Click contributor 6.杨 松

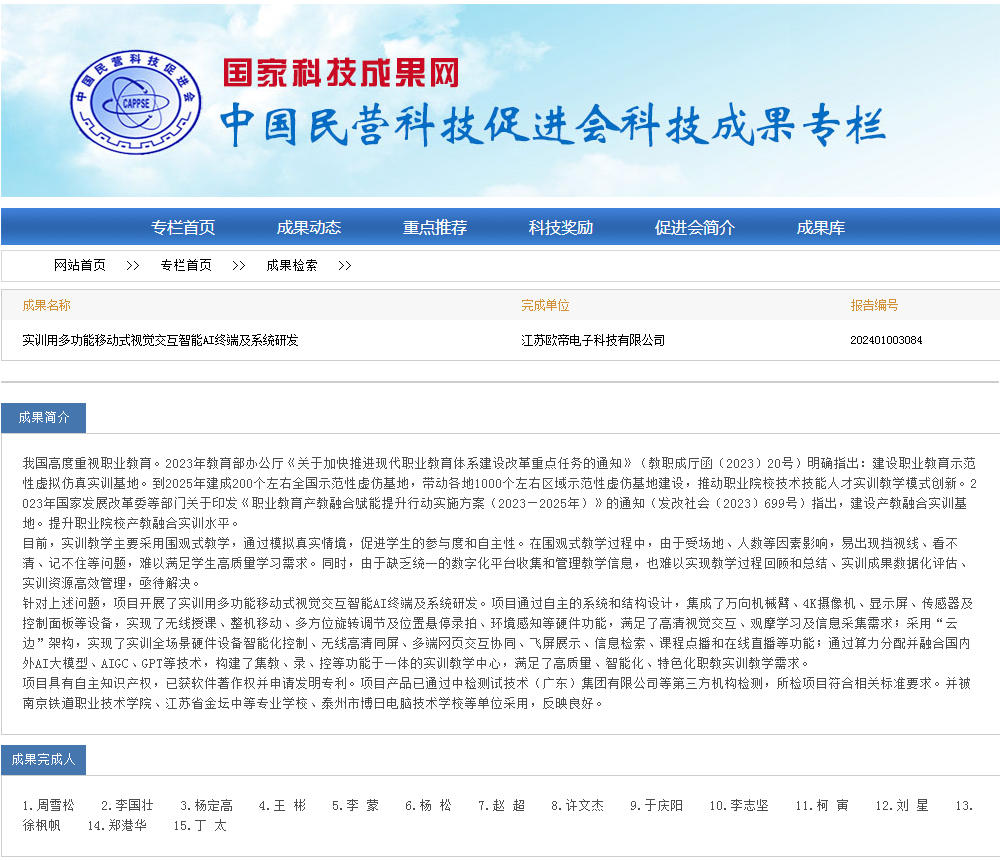[429, 806]
